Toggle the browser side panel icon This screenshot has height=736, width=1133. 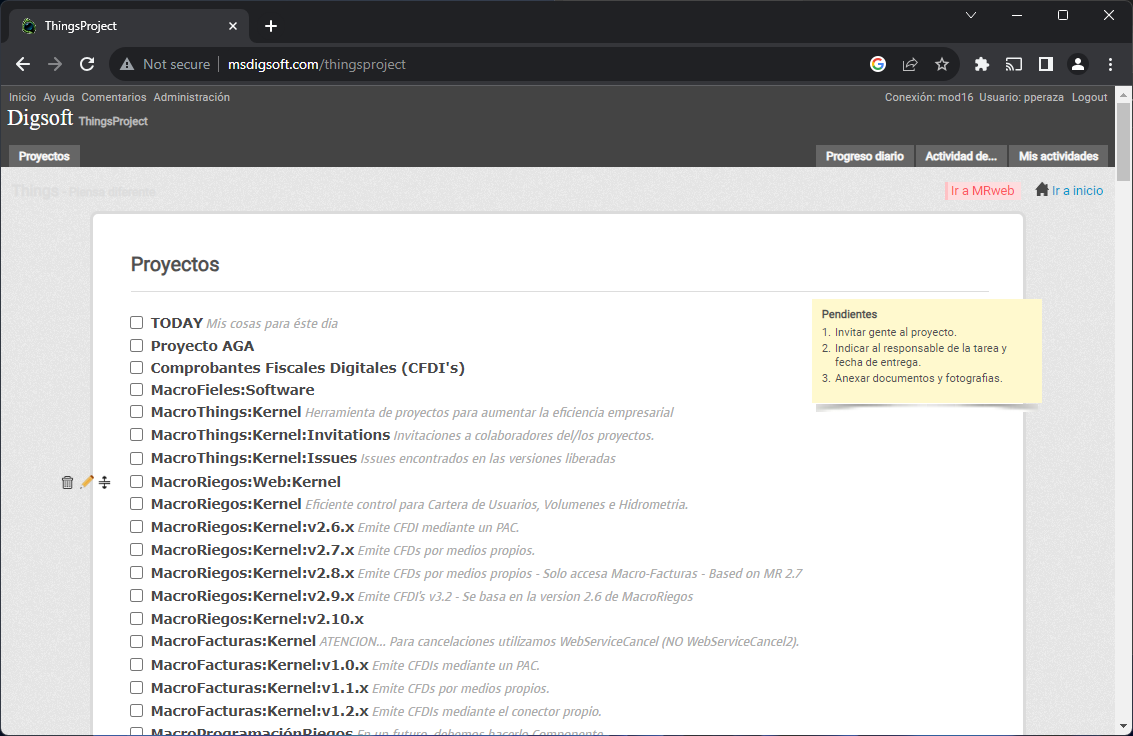(1046, 64)
